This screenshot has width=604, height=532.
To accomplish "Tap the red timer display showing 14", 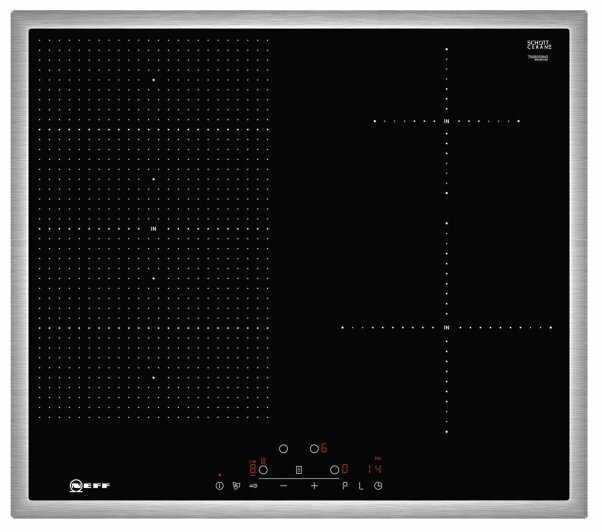I will (x=373, y=468).
